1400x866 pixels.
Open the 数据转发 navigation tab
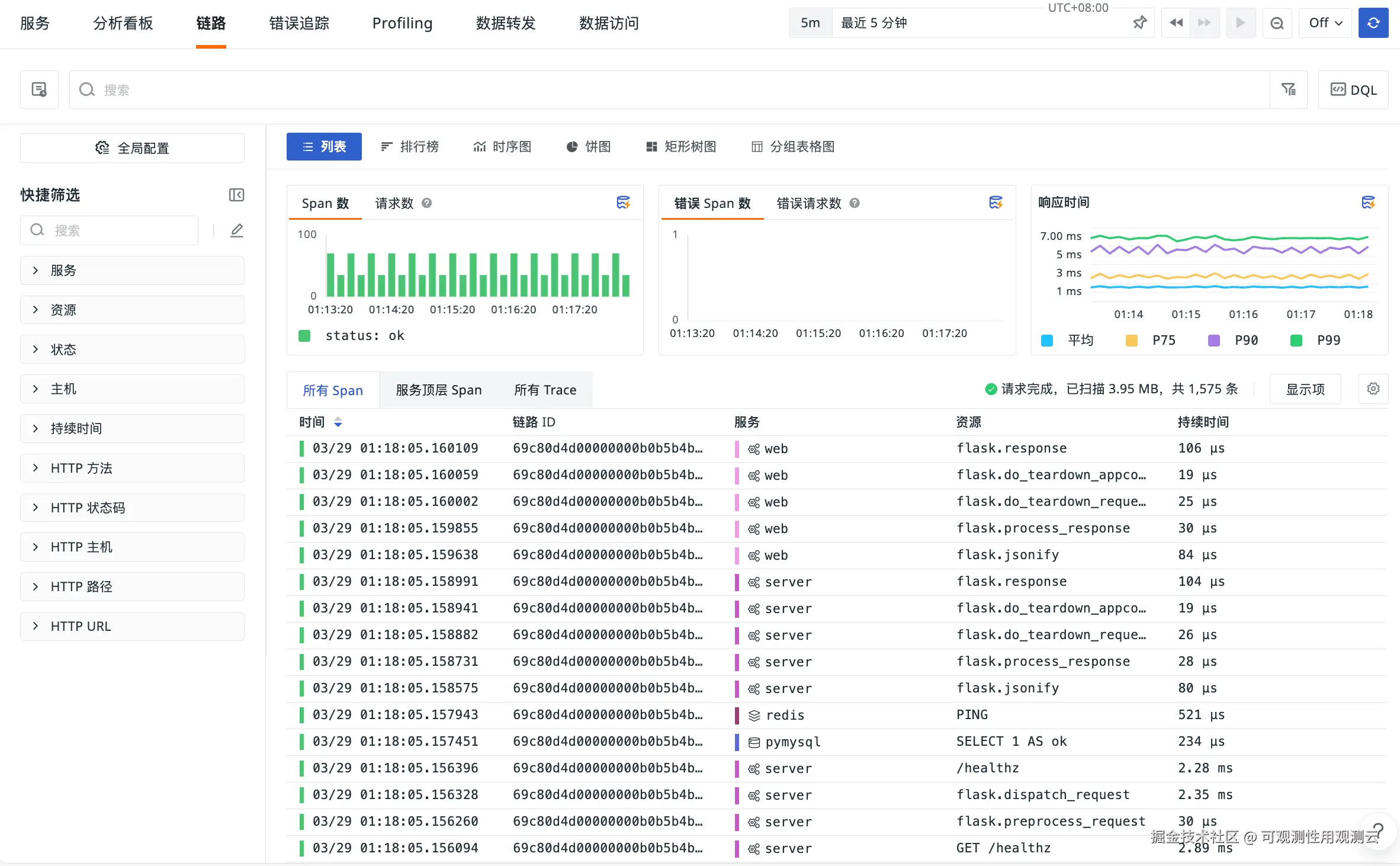tap(506, 23)
